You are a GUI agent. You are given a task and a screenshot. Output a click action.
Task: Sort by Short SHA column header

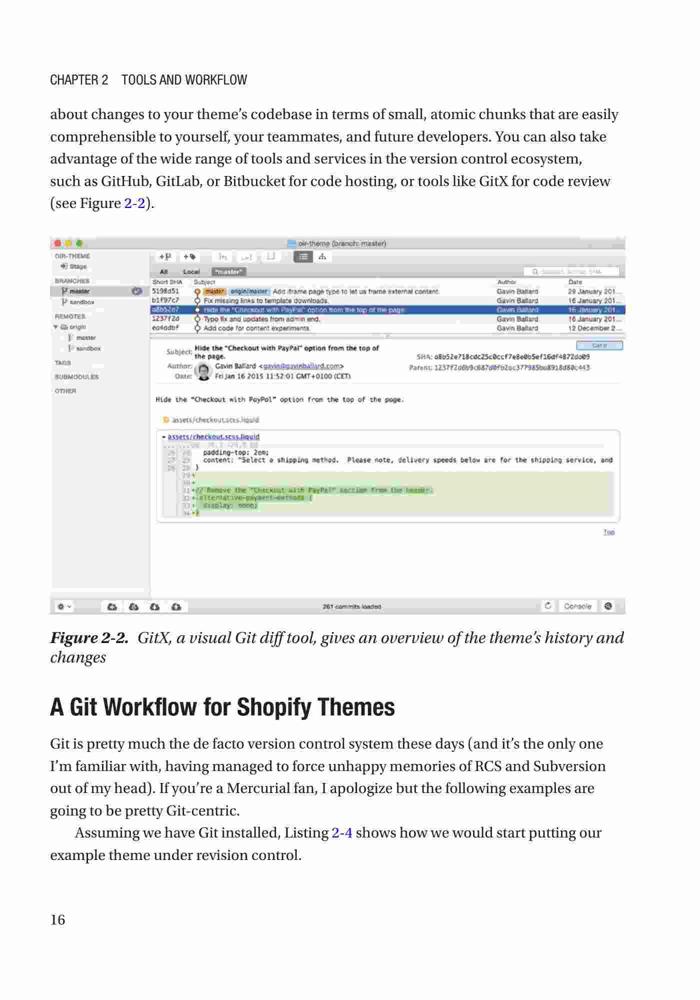[x=167, y=282]
